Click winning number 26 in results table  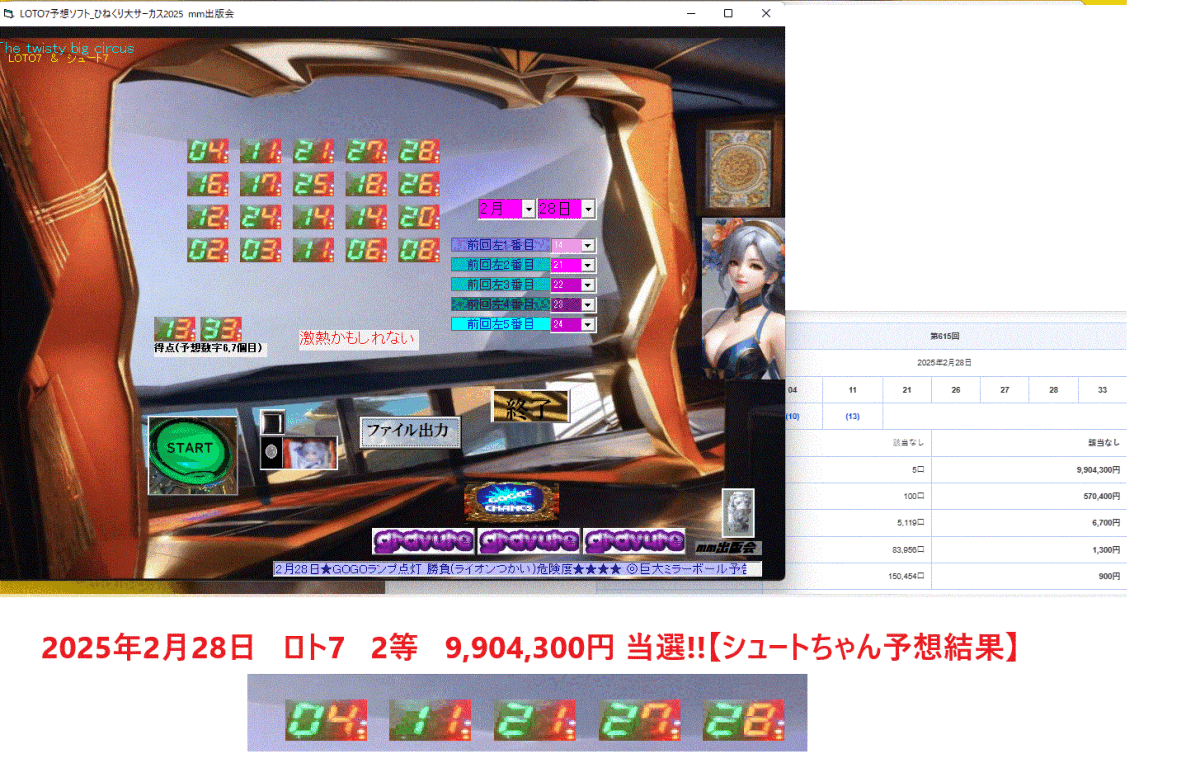click(x=956, y=390)
